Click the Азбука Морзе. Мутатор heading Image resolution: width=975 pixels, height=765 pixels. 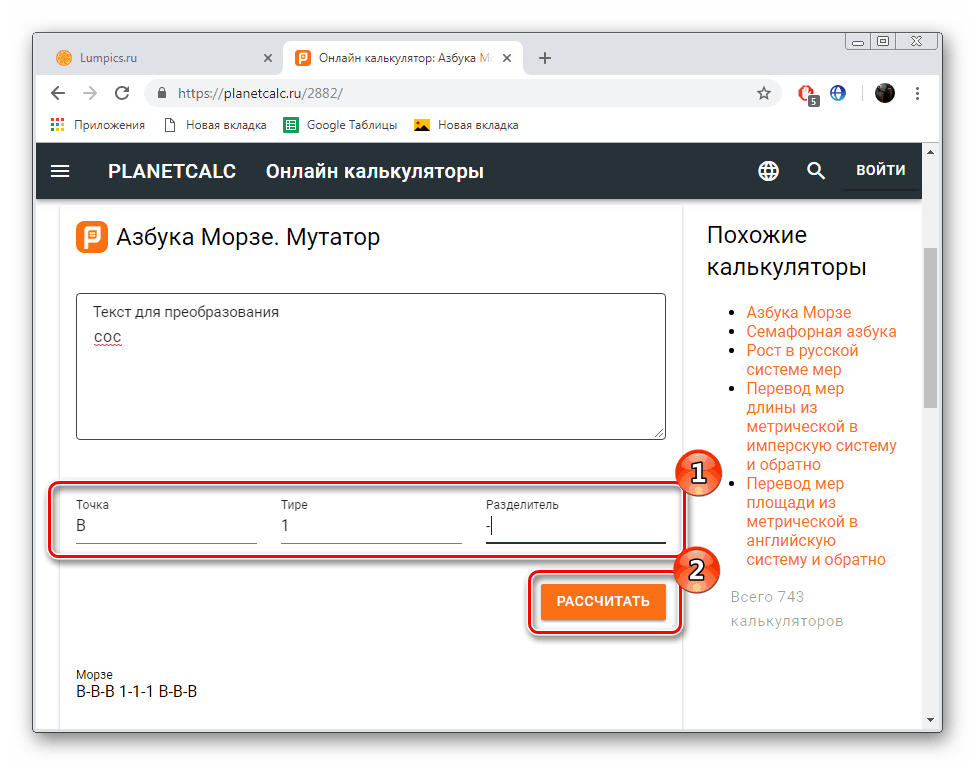tap(248, 237)
